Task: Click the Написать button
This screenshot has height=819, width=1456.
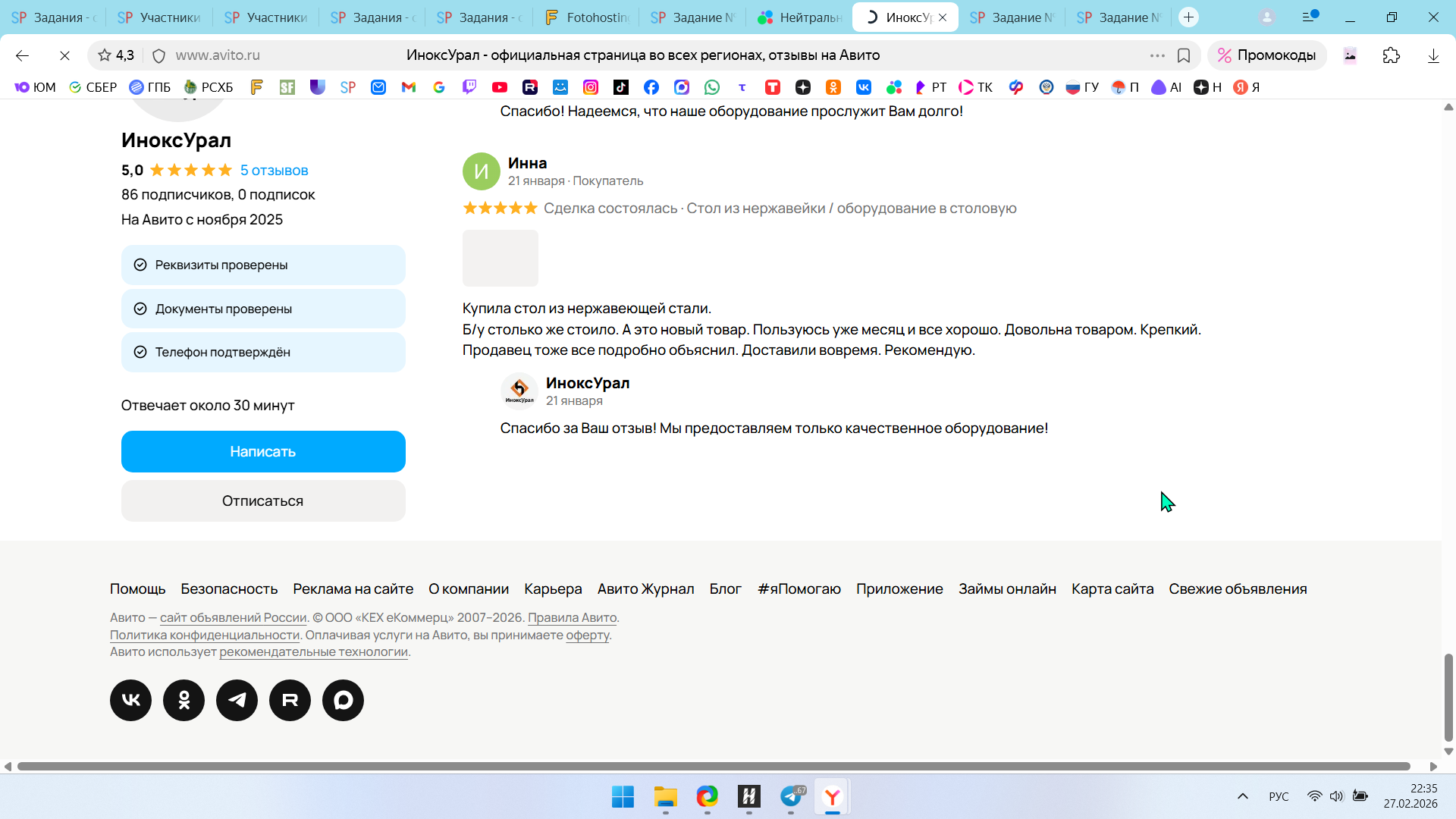Action: coord(263,451)
